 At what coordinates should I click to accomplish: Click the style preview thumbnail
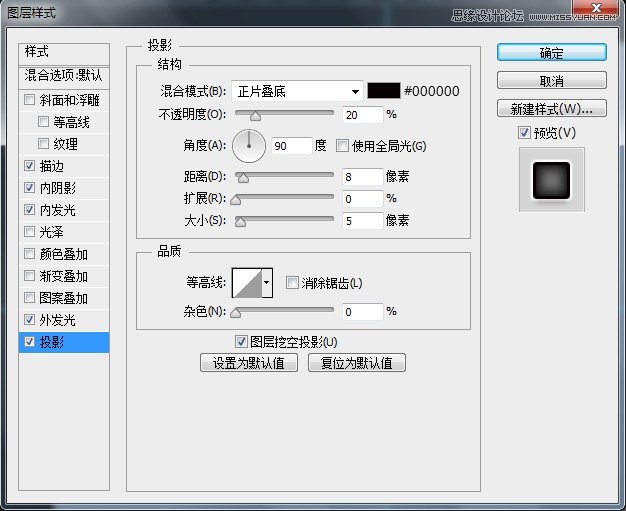click(552, 180)
